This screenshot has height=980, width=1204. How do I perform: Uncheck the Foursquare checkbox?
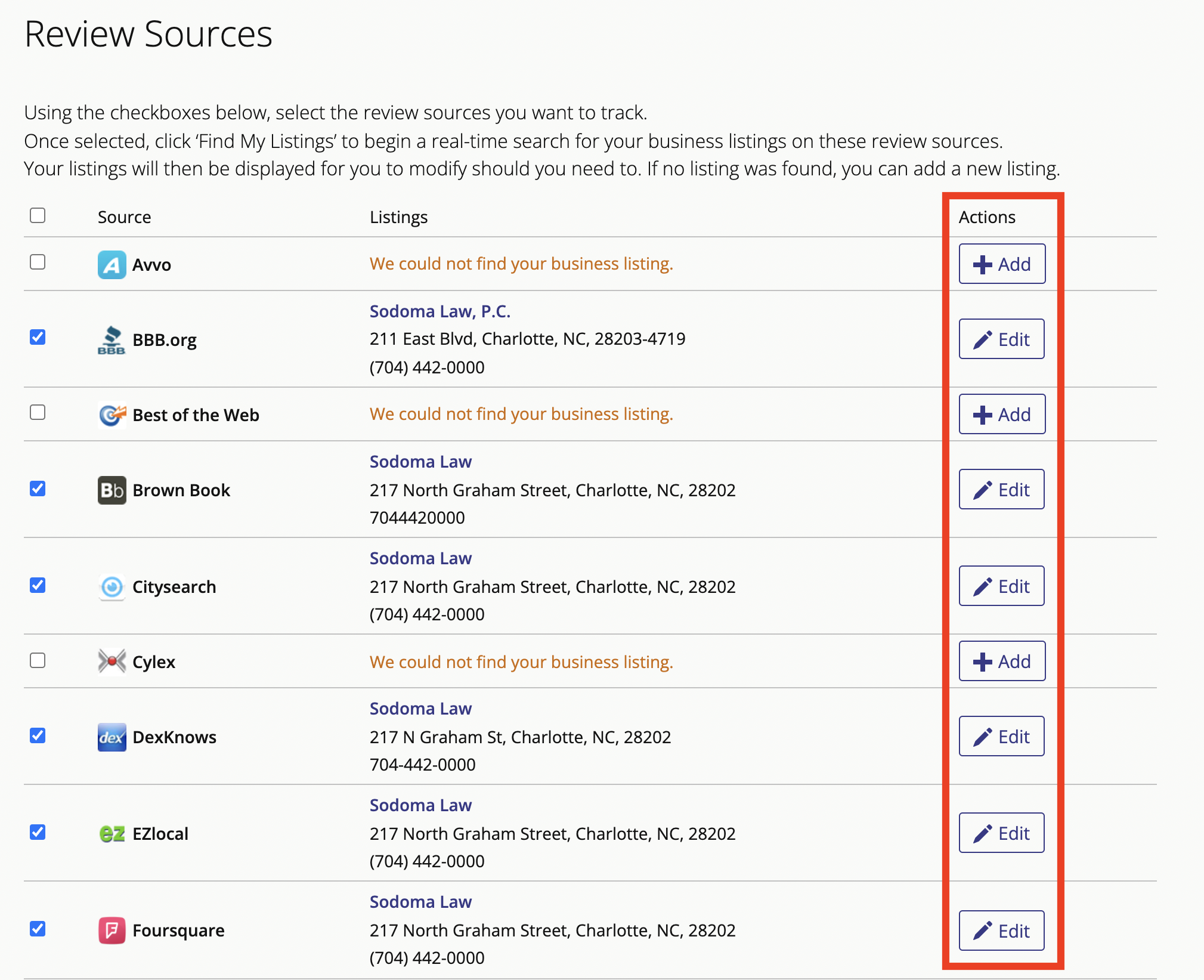click(38, 929)
